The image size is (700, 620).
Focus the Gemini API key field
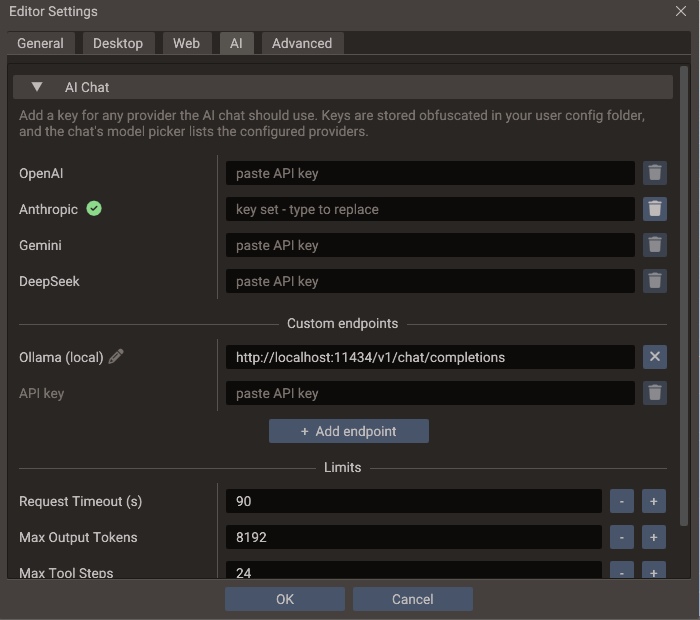click(x=430, y=245)
